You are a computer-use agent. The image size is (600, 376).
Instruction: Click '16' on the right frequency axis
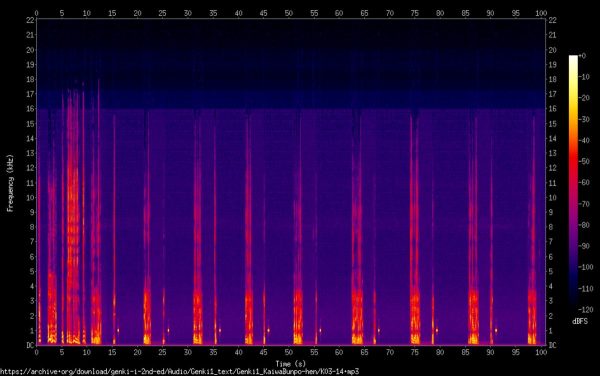tap(552, 109)
